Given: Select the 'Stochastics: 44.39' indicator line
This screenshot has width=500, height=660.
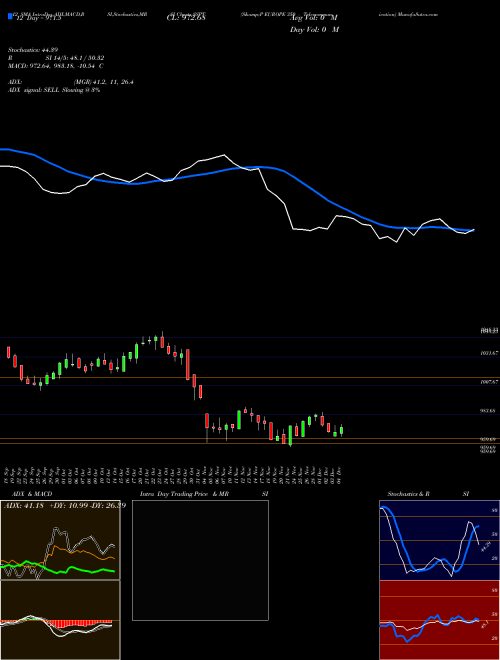Looking at the screenshot, I should 32,50.
